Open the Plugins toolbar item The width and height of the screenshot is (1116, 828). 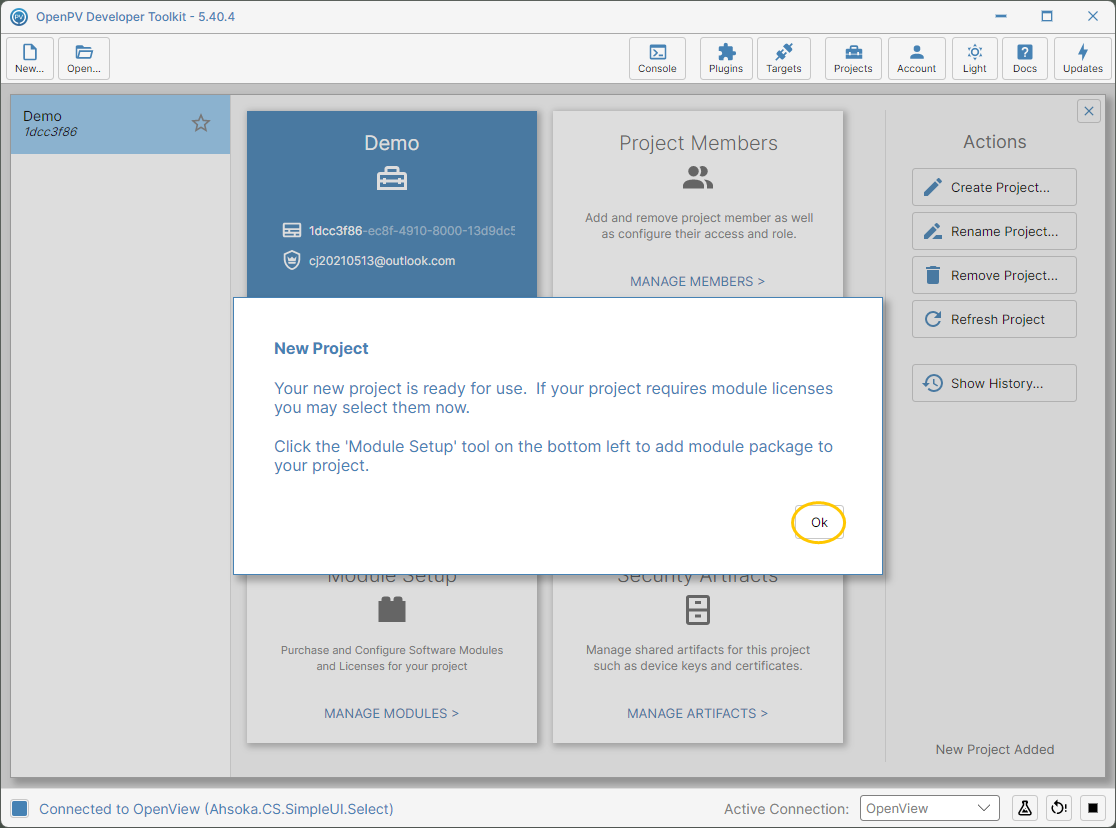(x=726, y=58)
